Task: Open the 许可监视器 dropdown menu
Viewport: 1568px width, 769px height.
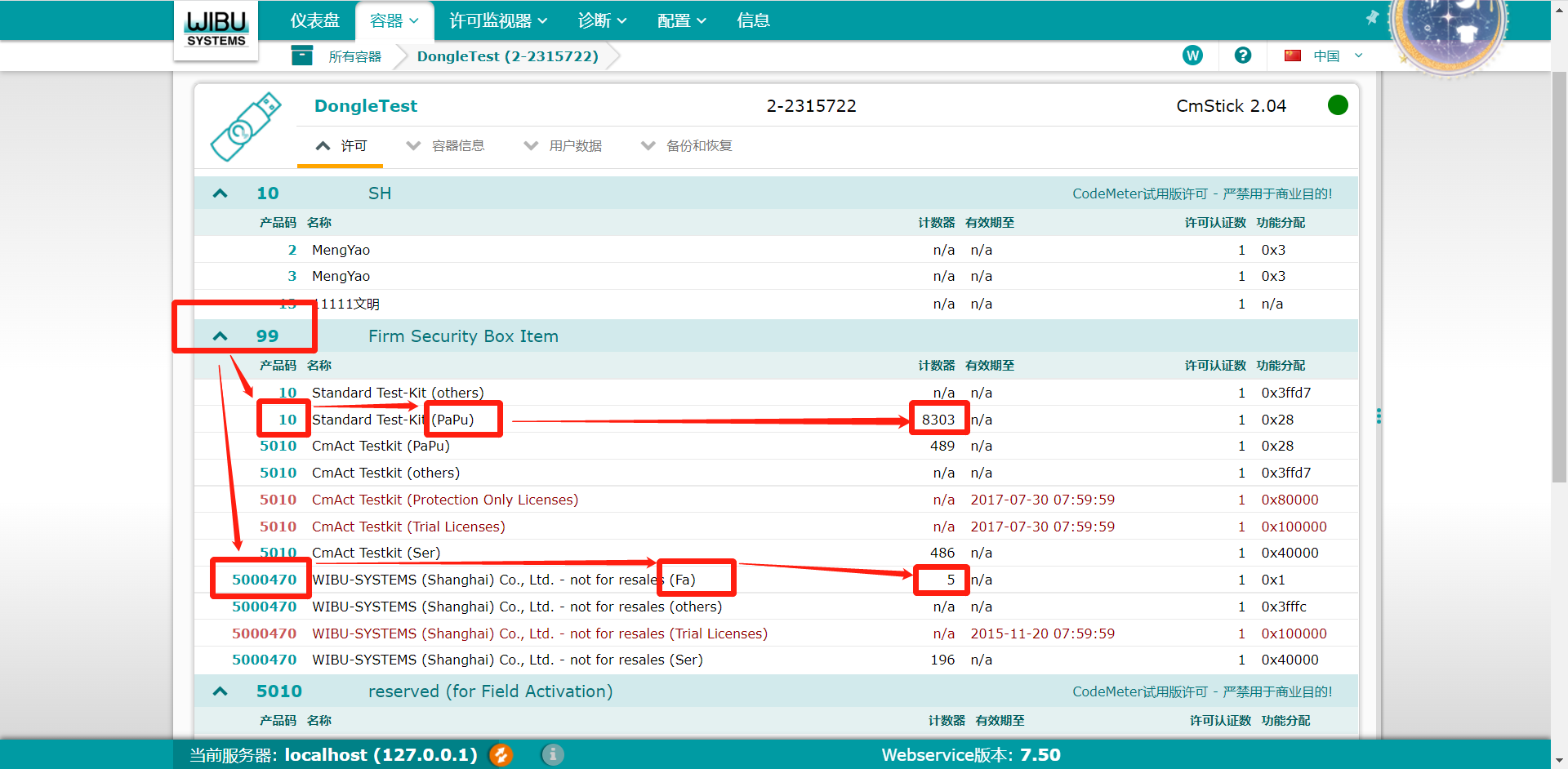Action: coord(498,20)
